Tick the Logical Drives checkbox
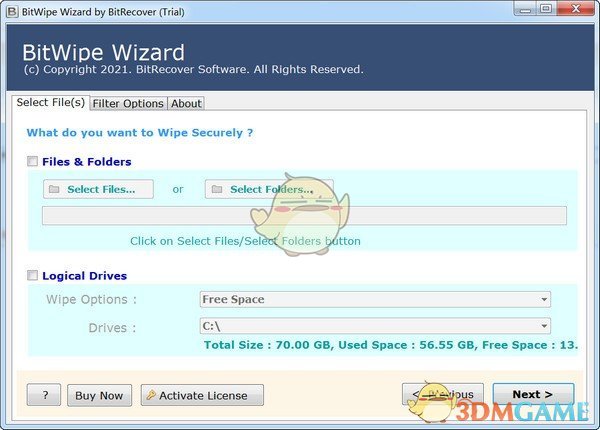 pos(33,276)
